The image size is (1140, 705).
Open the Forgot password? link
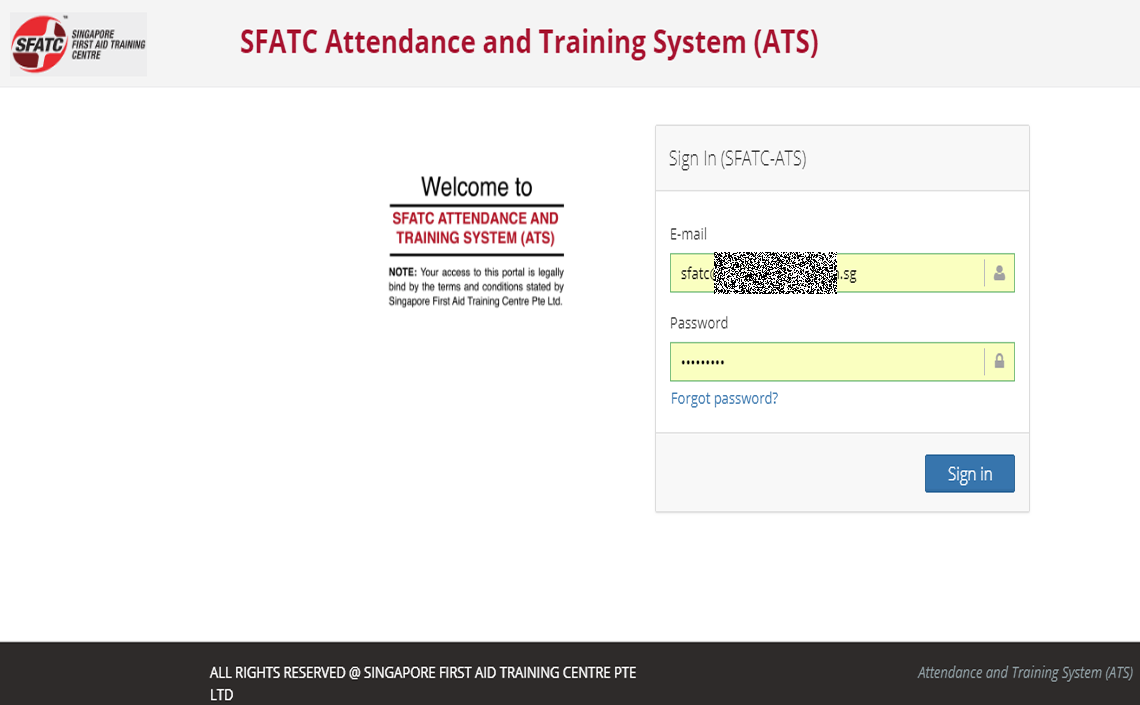pos(724,398)
